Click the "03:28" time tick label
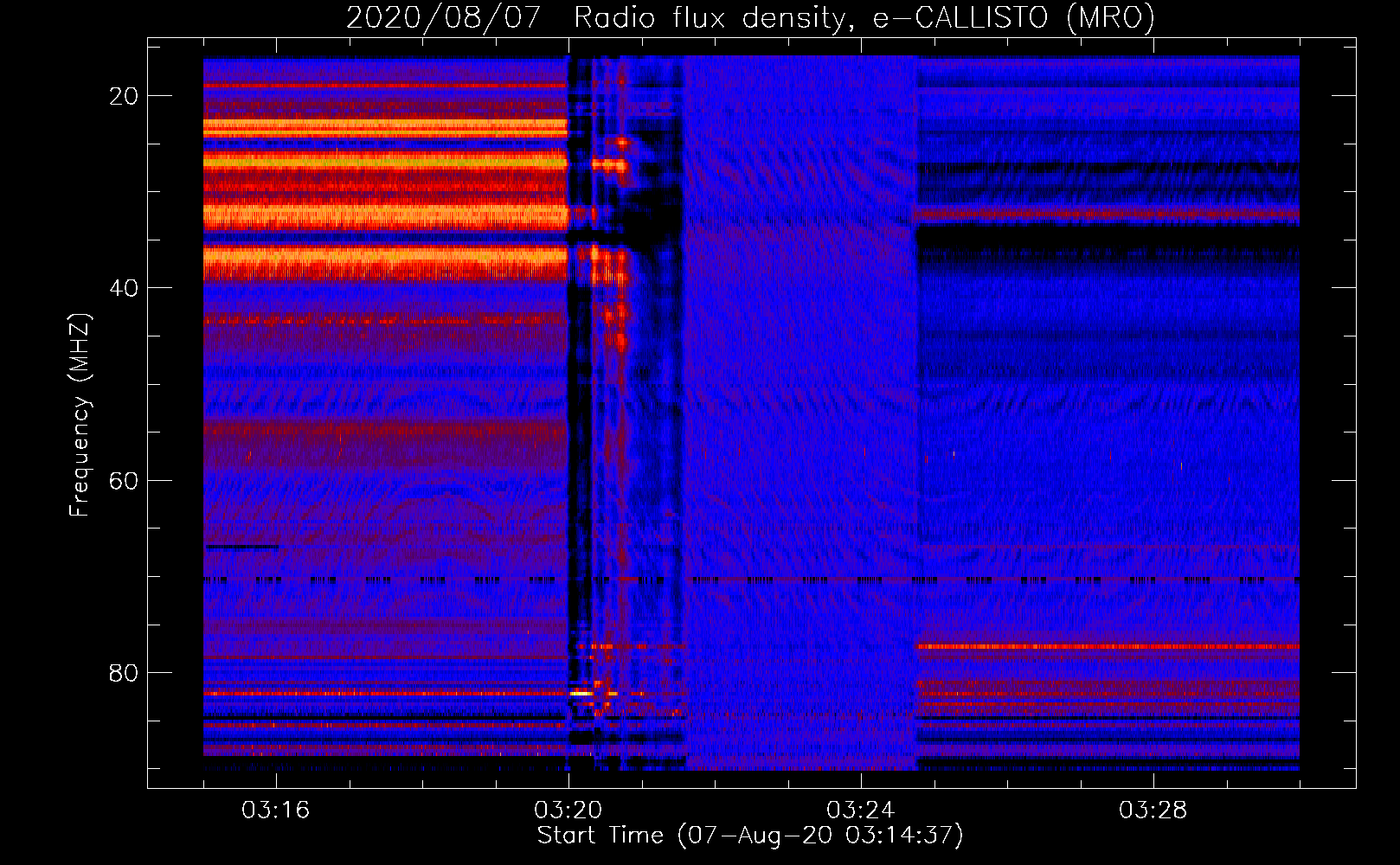This screenshot has width=1400, height=865. 1153,811
